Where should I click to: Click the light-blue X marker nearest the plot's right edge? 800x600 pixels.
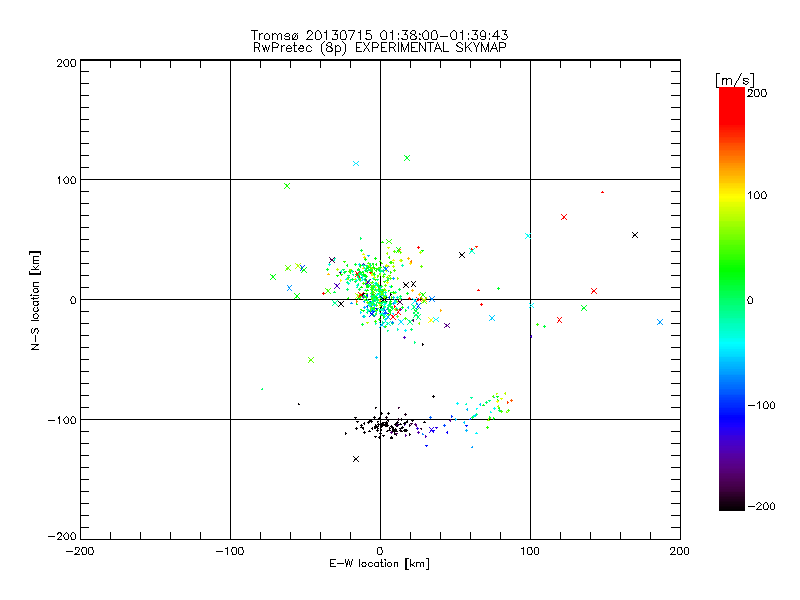pos(660,322)
